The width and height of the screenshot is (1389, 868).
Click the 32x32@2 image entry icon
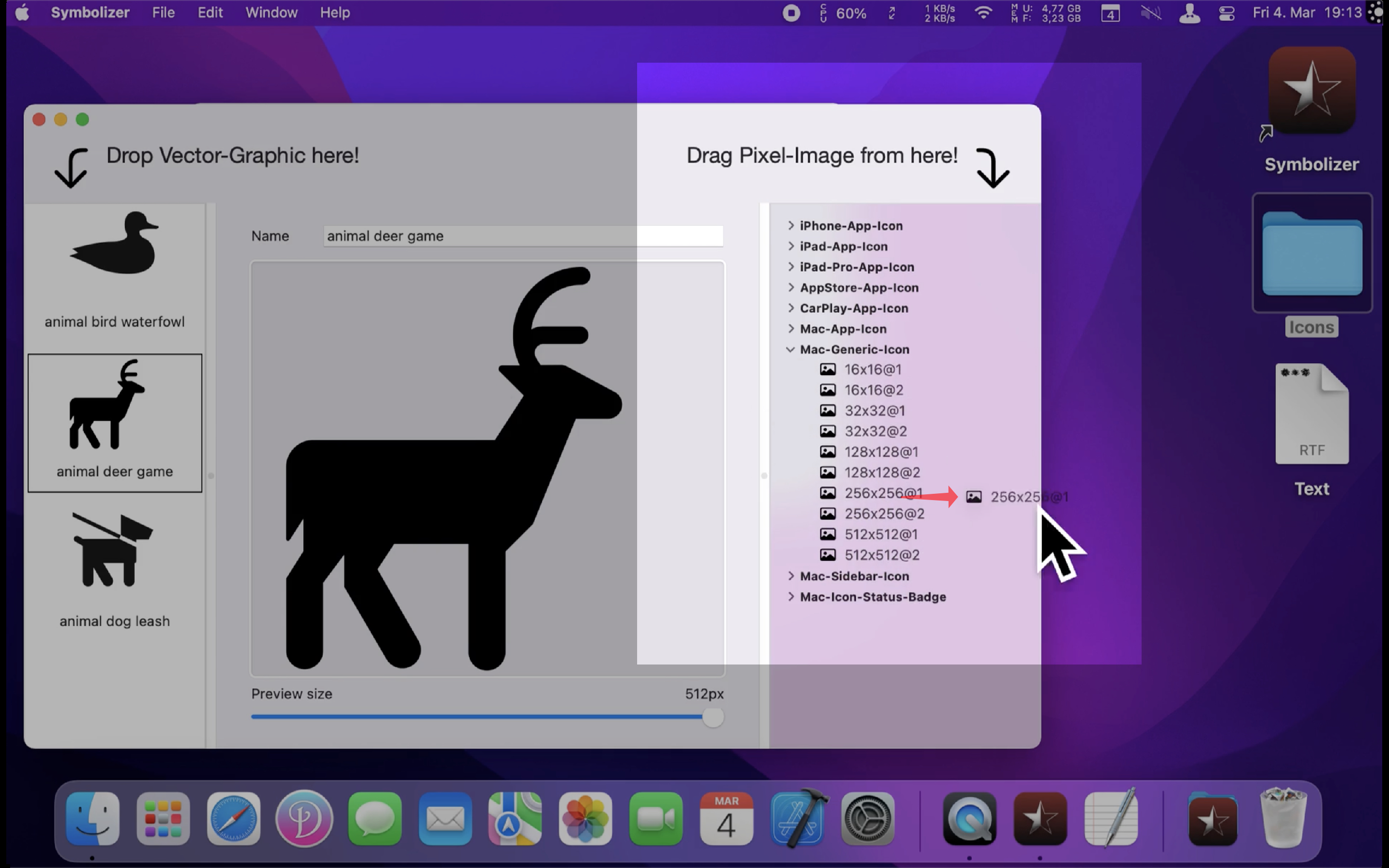point(827,431)
